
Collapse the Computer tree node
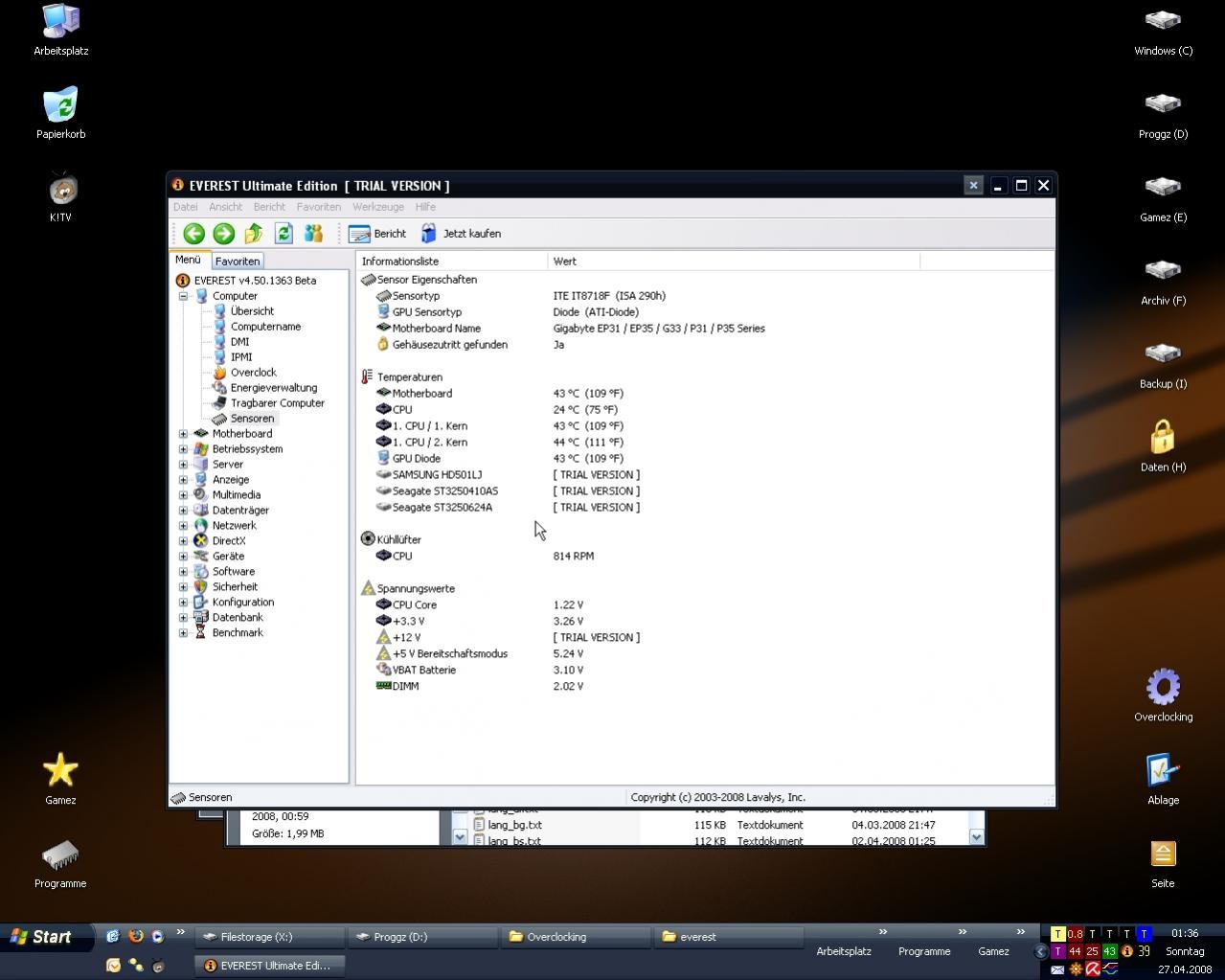[x=183, y=296]
